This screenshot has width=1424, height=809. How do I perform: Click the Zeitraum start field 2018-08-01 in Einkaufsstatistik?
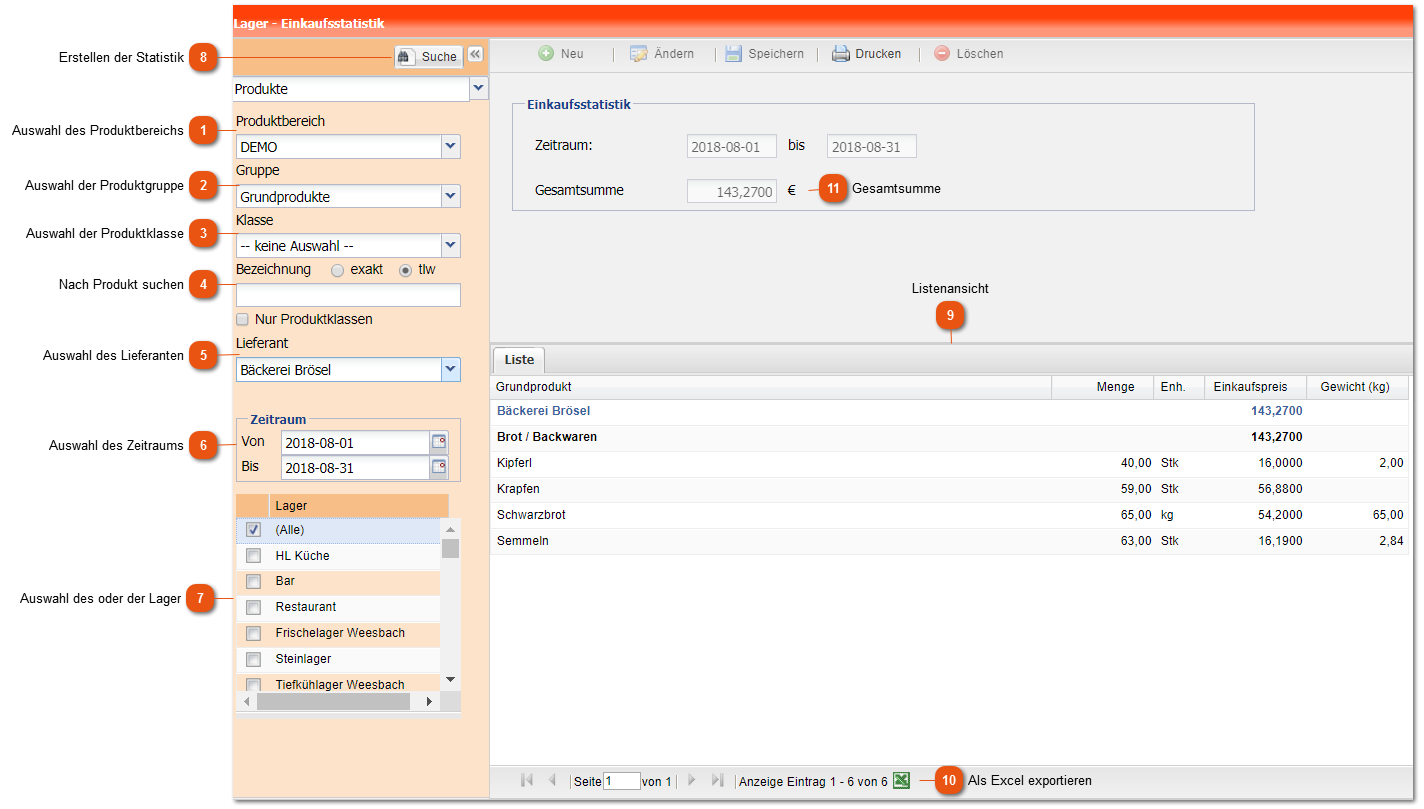[732, 147]
